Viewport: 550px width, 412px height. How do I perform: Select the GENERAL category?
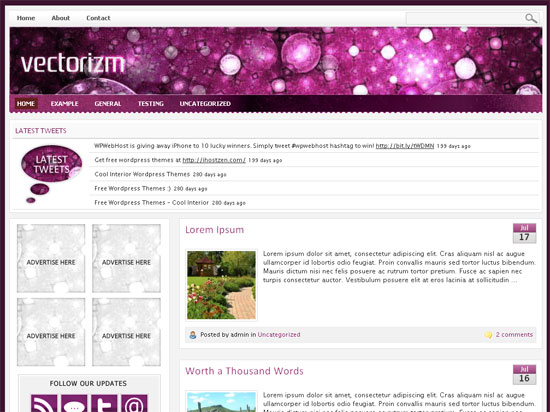tap(108, 103)
